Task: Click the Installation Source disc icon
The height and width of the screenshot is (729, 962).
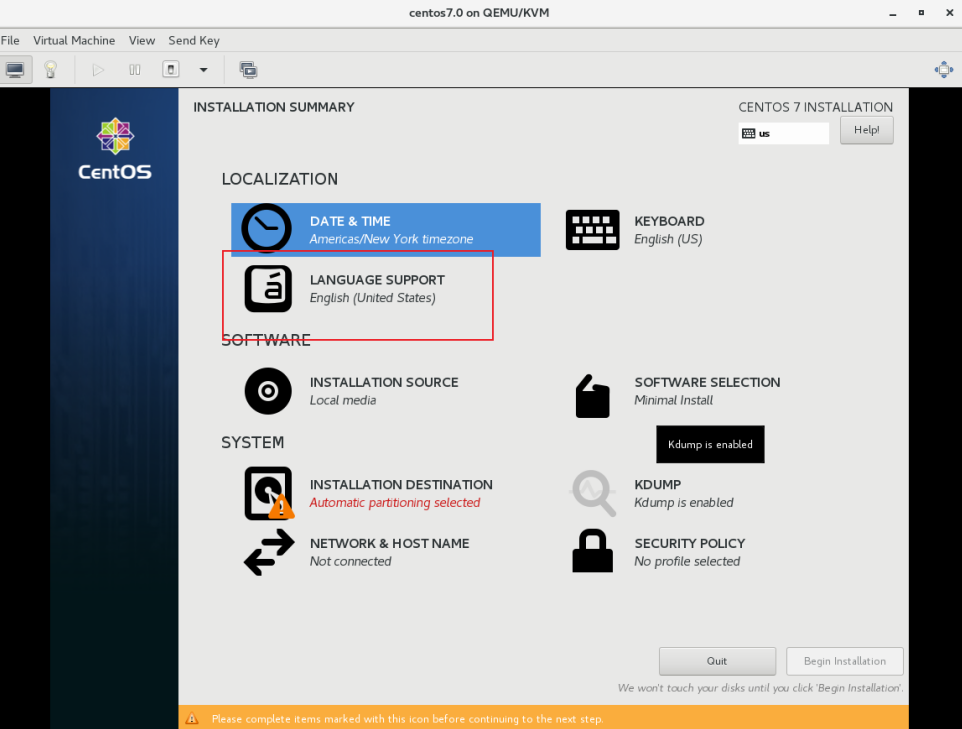Action: click(x=268, y=391)
